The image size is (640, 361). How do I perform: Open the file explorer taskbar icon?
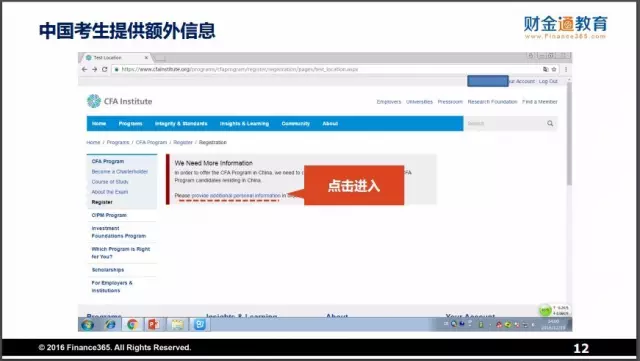(x=177, y=325)
